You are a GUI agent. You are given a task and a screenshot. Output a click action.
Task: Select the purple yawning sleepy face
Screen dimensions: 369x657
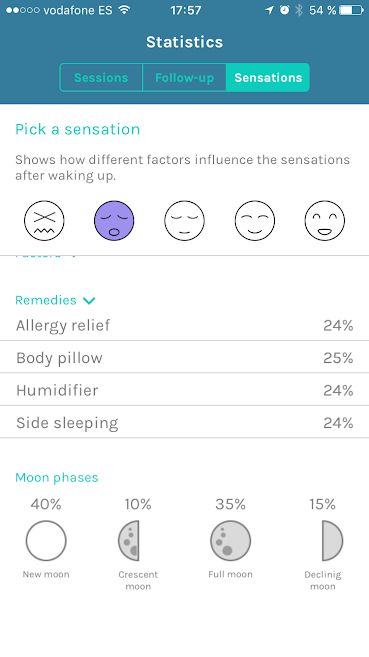click(114, 220)
